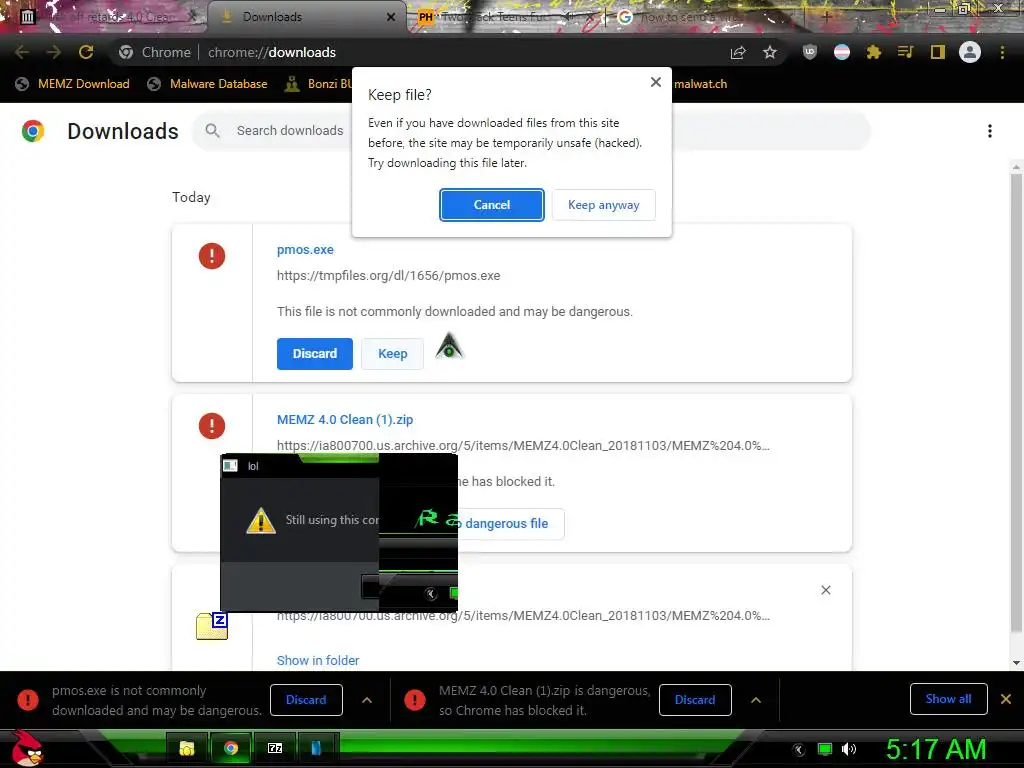Close the Downloads tab
Screen dimensions: 1024x768
[391, 17]
